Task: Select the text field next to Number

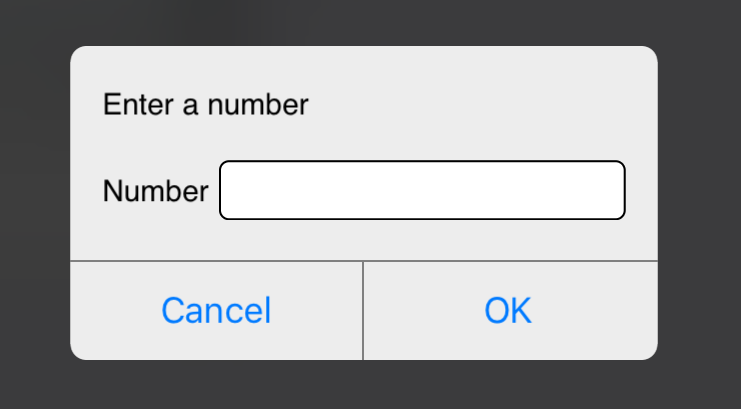Action: [422, 190]
